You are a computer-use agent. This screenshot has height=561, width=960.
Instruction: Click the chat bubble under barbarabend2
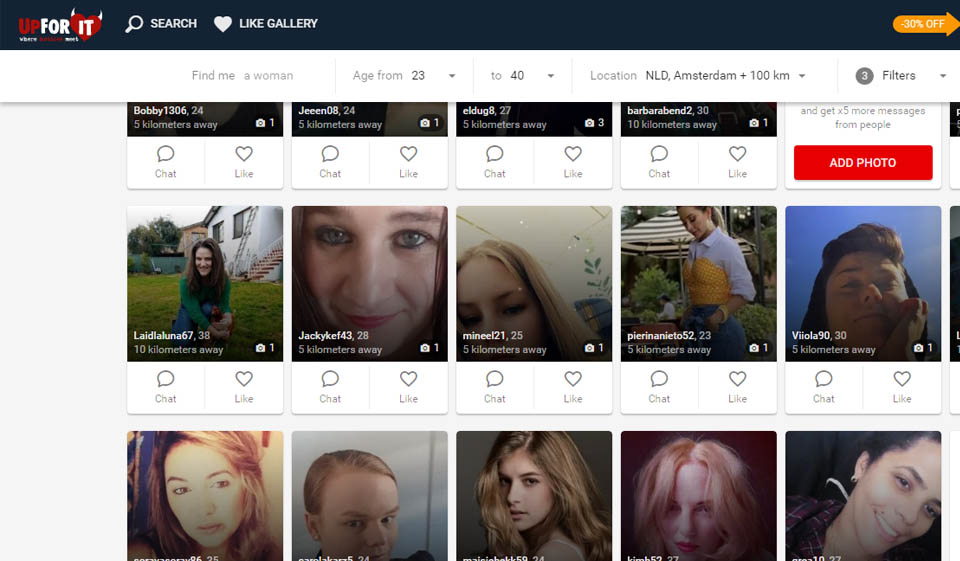(x=659, y=160)
